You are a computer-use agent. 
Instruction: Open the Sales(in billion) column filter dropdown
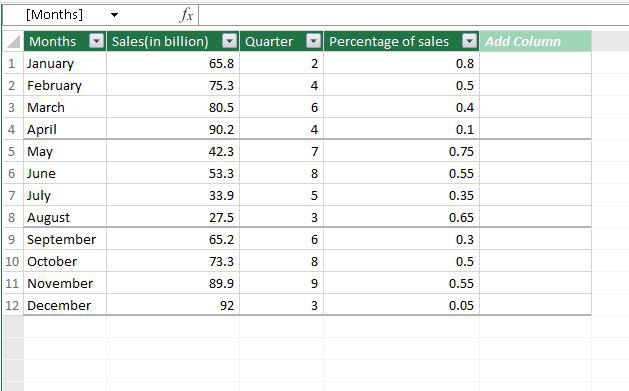pos(229,41)
